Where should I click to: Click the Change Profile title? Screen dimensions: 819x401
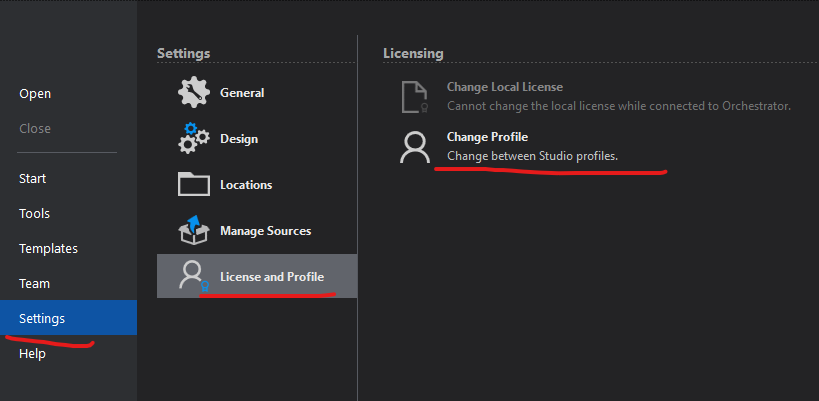[487, 137]
